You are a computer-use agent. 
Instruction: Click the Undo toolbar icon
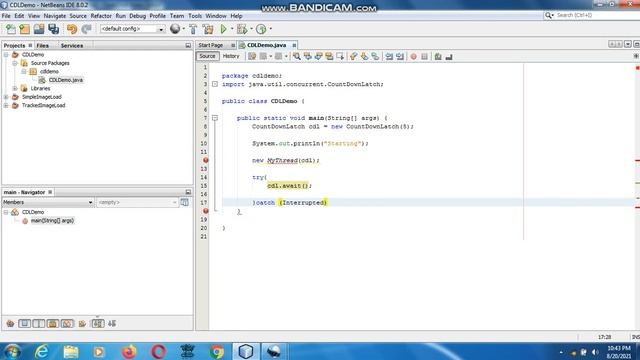pyautogui.click(x=72, y=29)
